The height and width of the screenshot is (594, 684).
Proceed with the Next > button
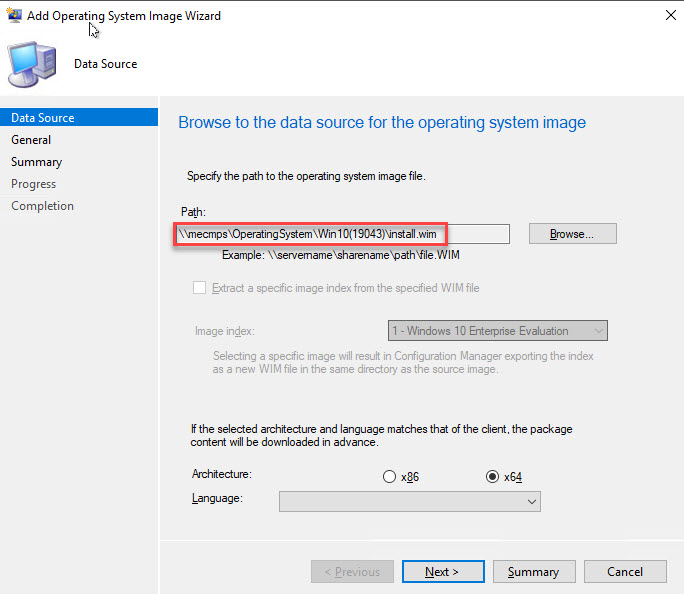[442, 572]
